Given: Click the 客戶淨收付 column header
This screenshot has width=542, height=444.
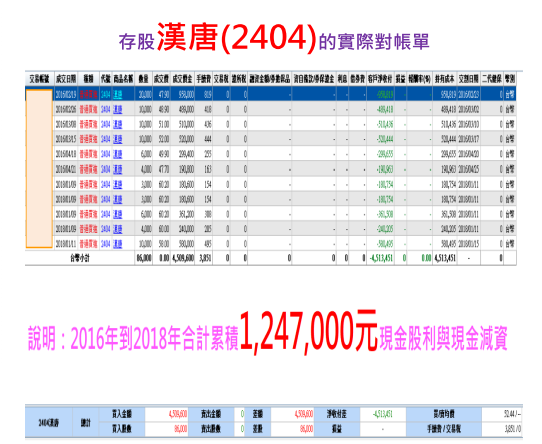Looking at the screenshot, I should (380, 79).
